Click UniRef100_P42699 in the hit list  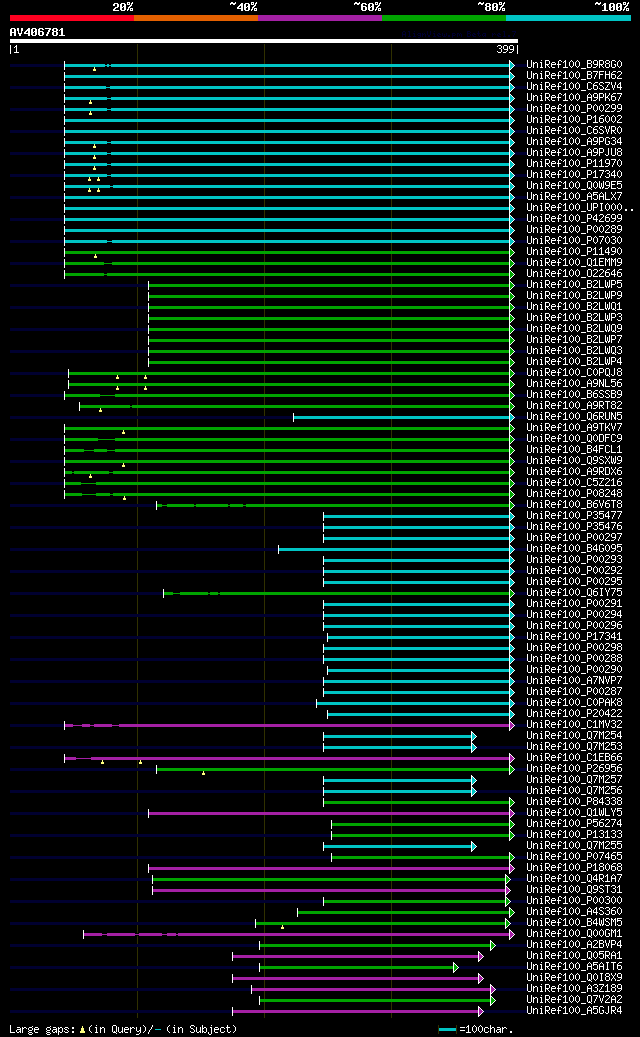click(574, 218)
